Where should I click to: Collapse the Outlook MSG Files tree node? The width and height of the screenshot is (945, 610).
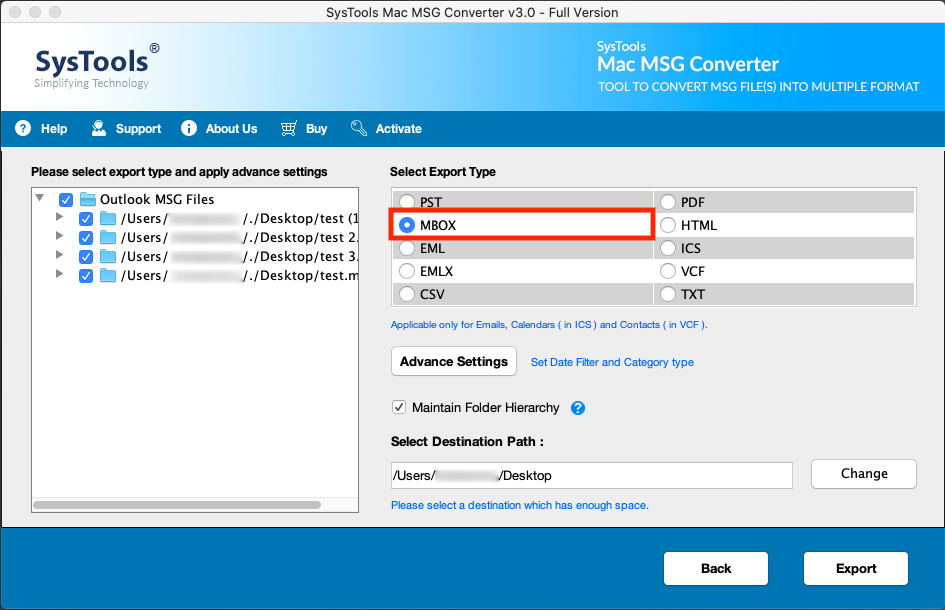[40, 197]
